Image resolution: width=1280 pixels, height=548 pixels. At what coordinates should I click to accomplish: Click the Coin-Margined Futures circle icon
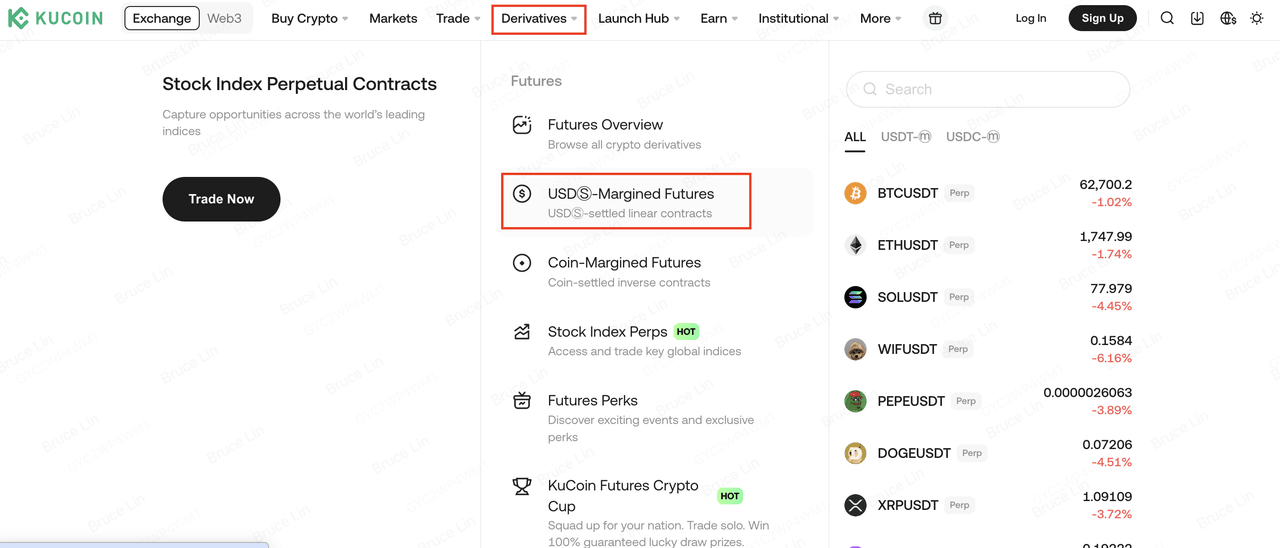(522, 263)
